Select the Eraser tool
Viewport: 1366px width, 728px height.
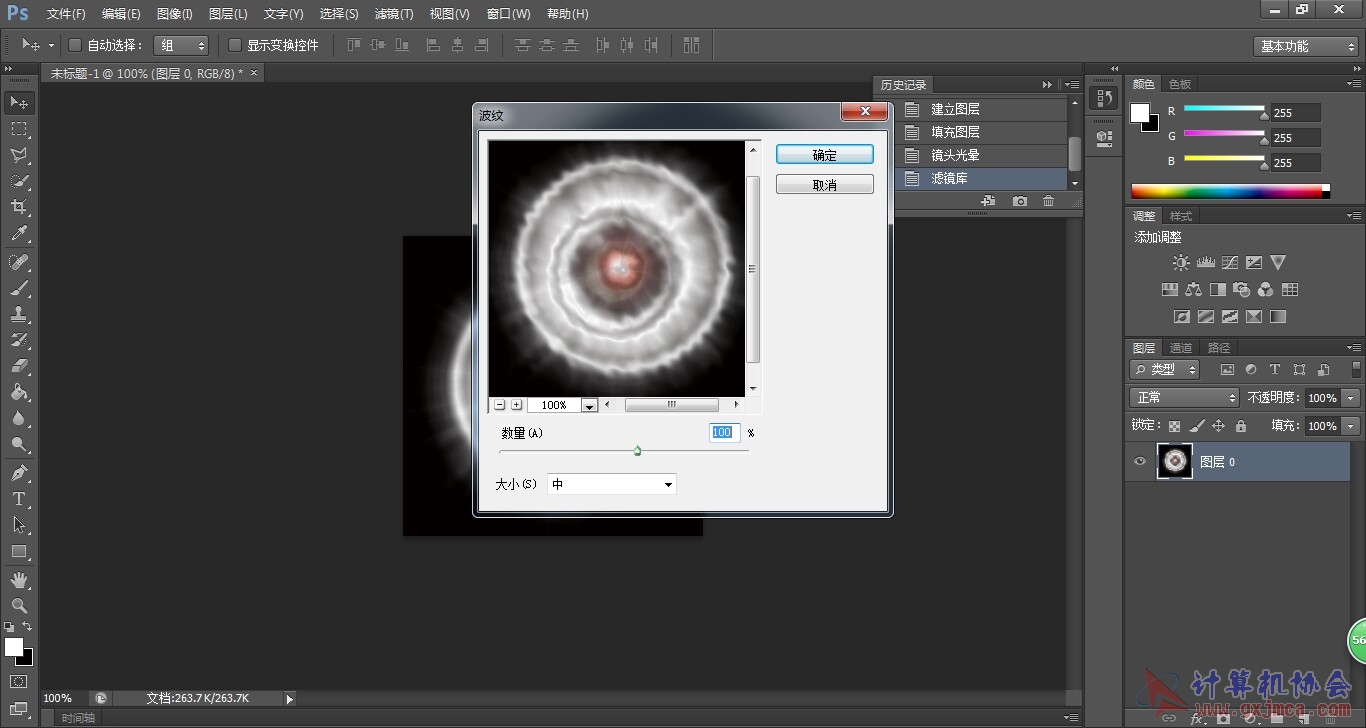(19, 366)
